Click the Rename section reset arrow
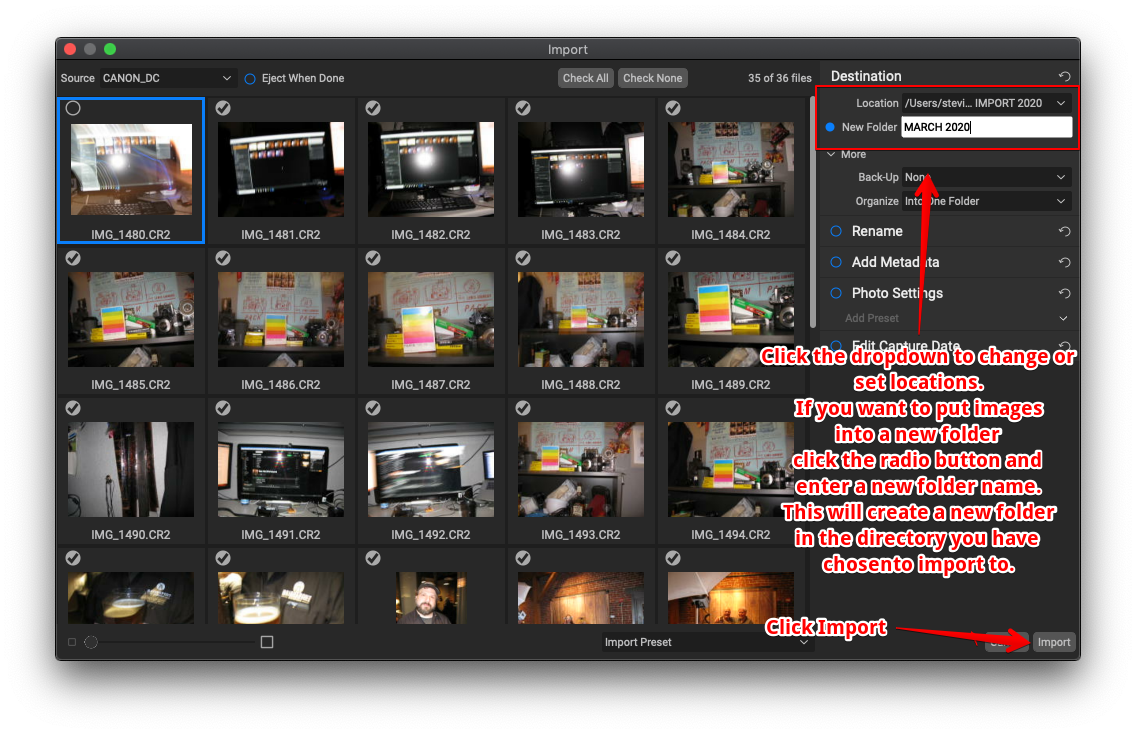This screenshot has width=1136, height=734. click(1064, 232)
